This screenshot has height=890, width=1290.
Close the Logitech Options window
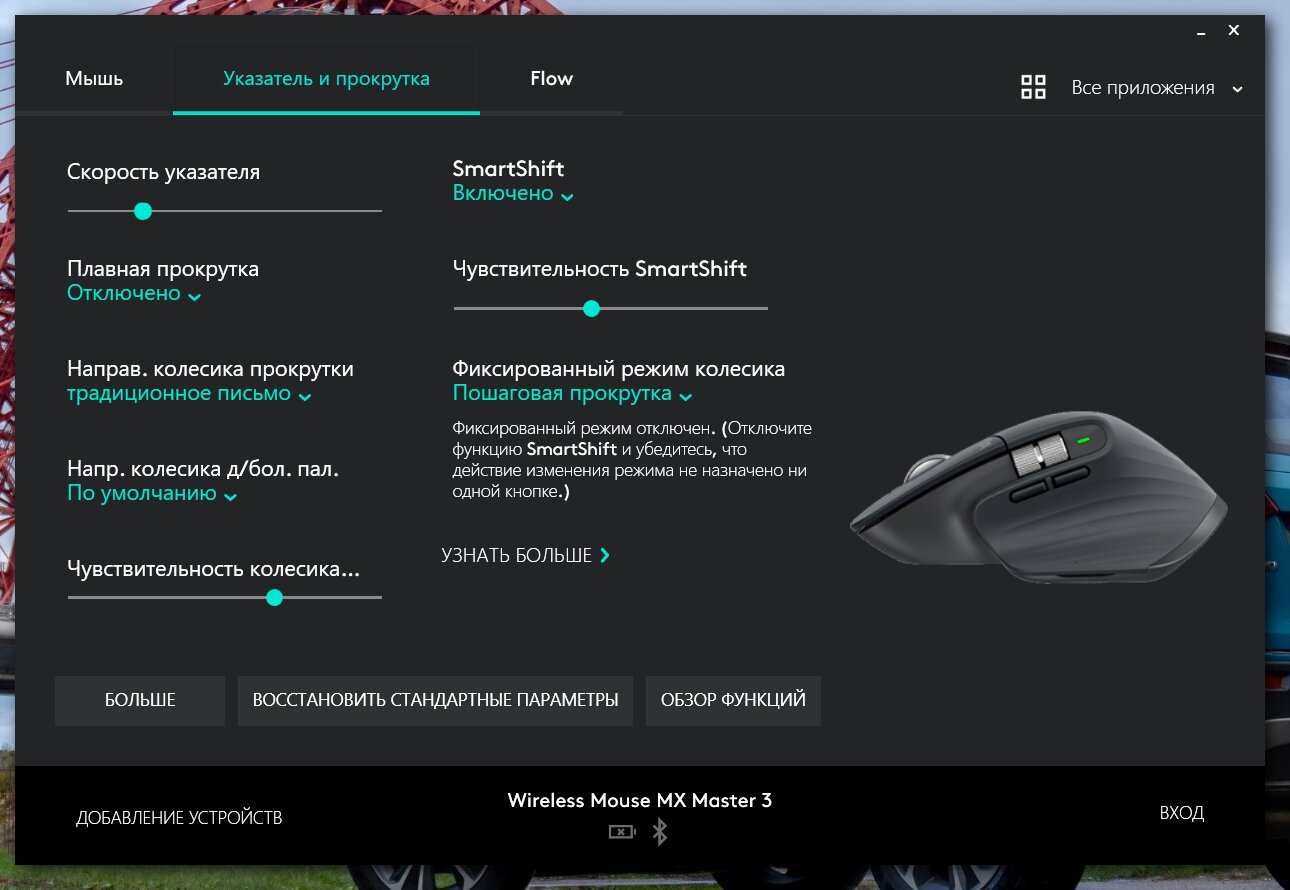pyautogui.click(x=1234, y=31)
